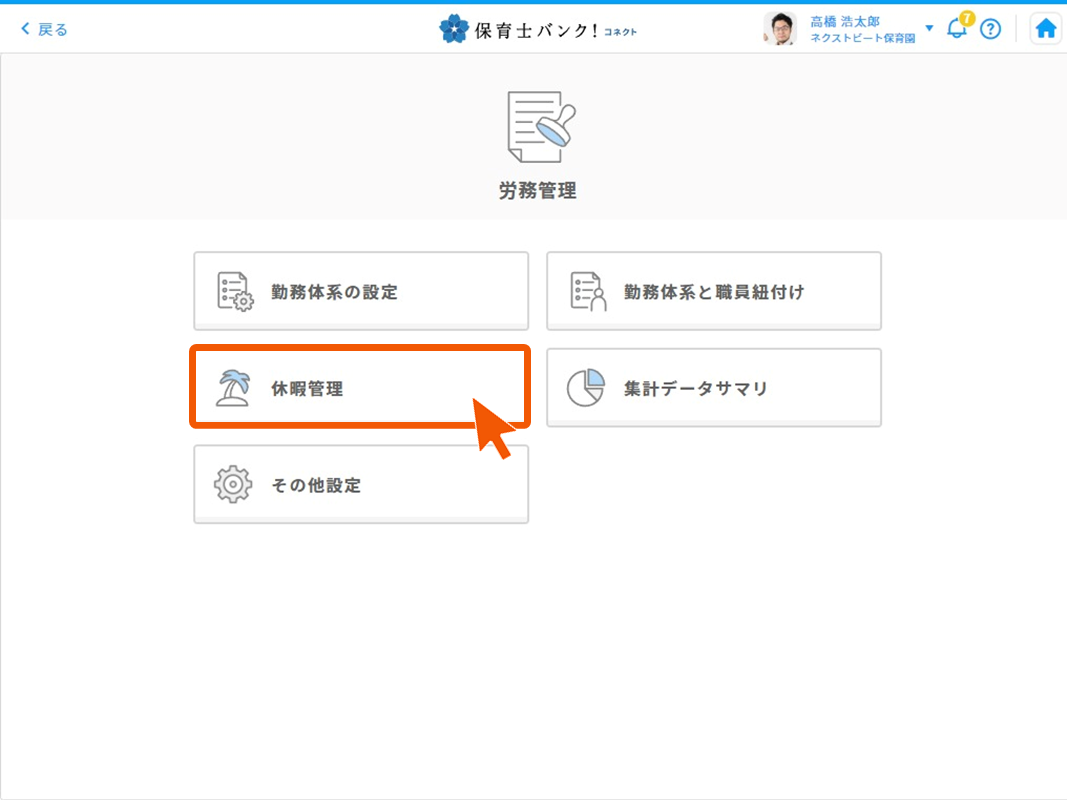Viewport: 1067px width, 800px height.
Task: Open the その他設定 button label
Action: pos(316,486)
